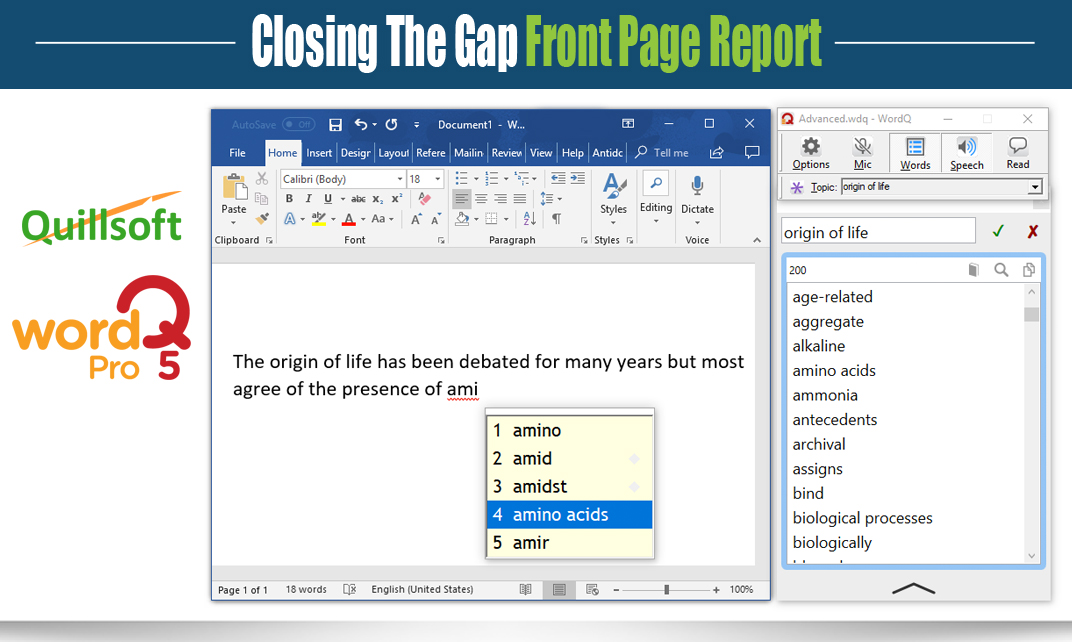Toggle AutoSave switch
This screenshot has height=642, width=1072.
(298, 124)
